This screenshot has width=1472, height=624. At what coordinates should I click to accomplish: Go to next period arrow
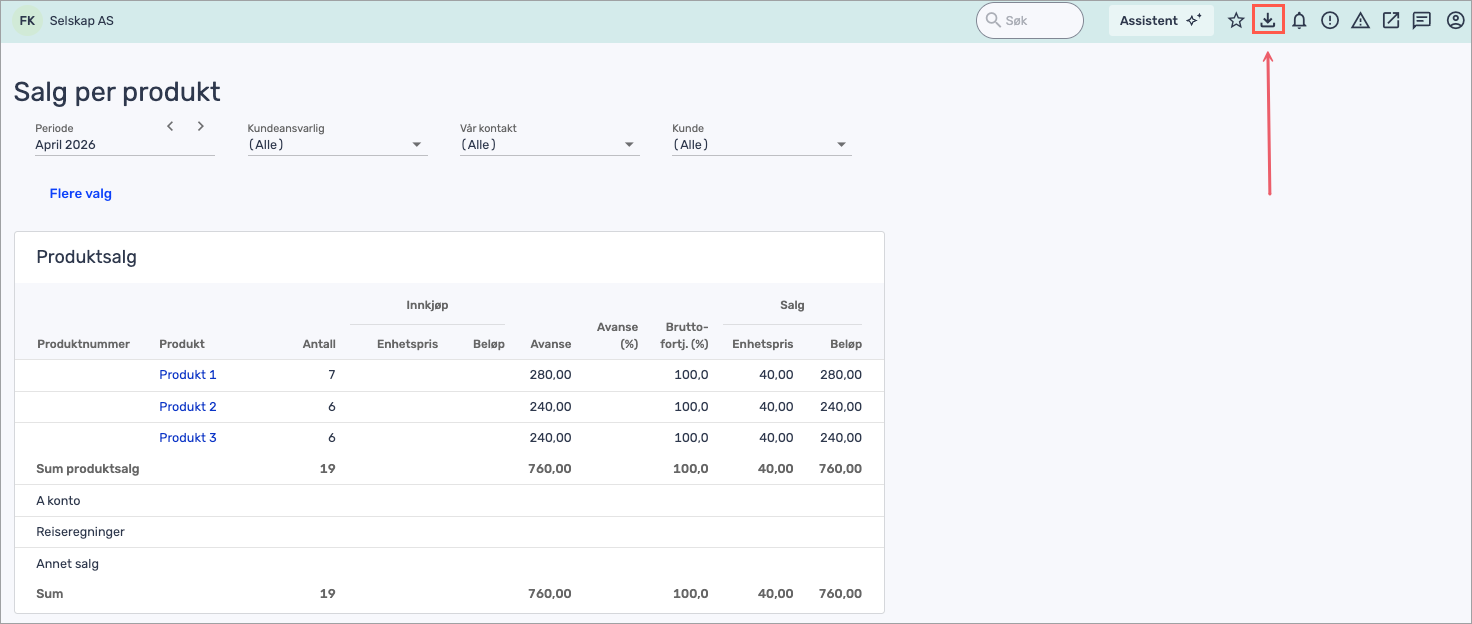[x=201, y=126]
